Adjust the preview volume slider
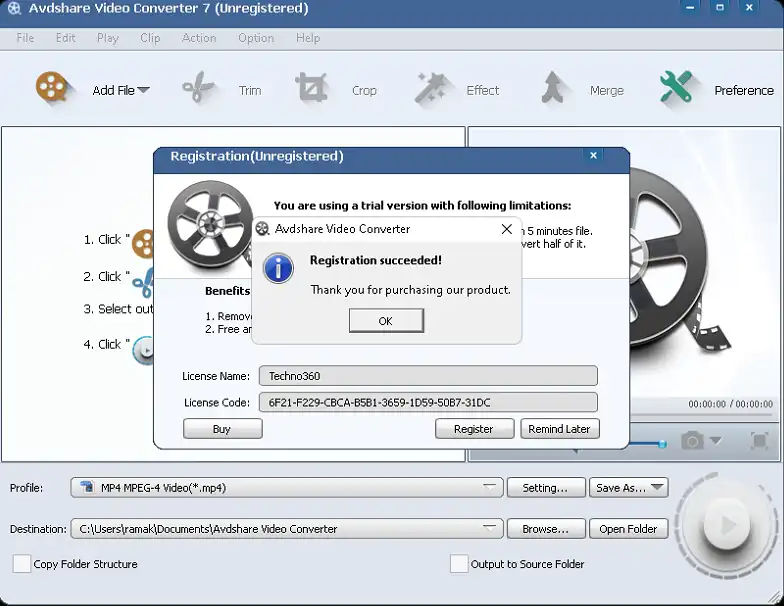 (x=660, y=442)
